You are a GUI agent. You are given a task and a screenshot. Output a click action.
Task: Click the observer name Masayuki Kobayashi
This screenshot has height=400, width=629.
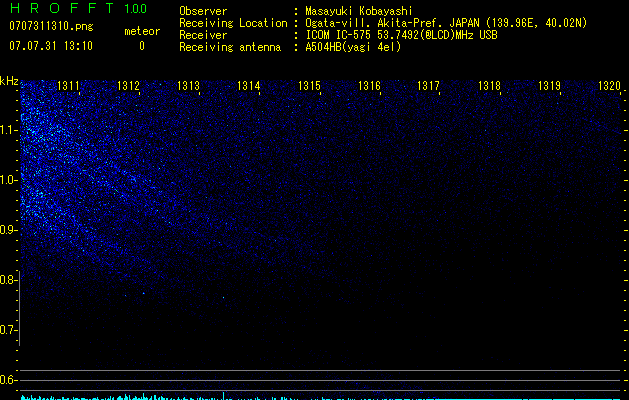359,11
